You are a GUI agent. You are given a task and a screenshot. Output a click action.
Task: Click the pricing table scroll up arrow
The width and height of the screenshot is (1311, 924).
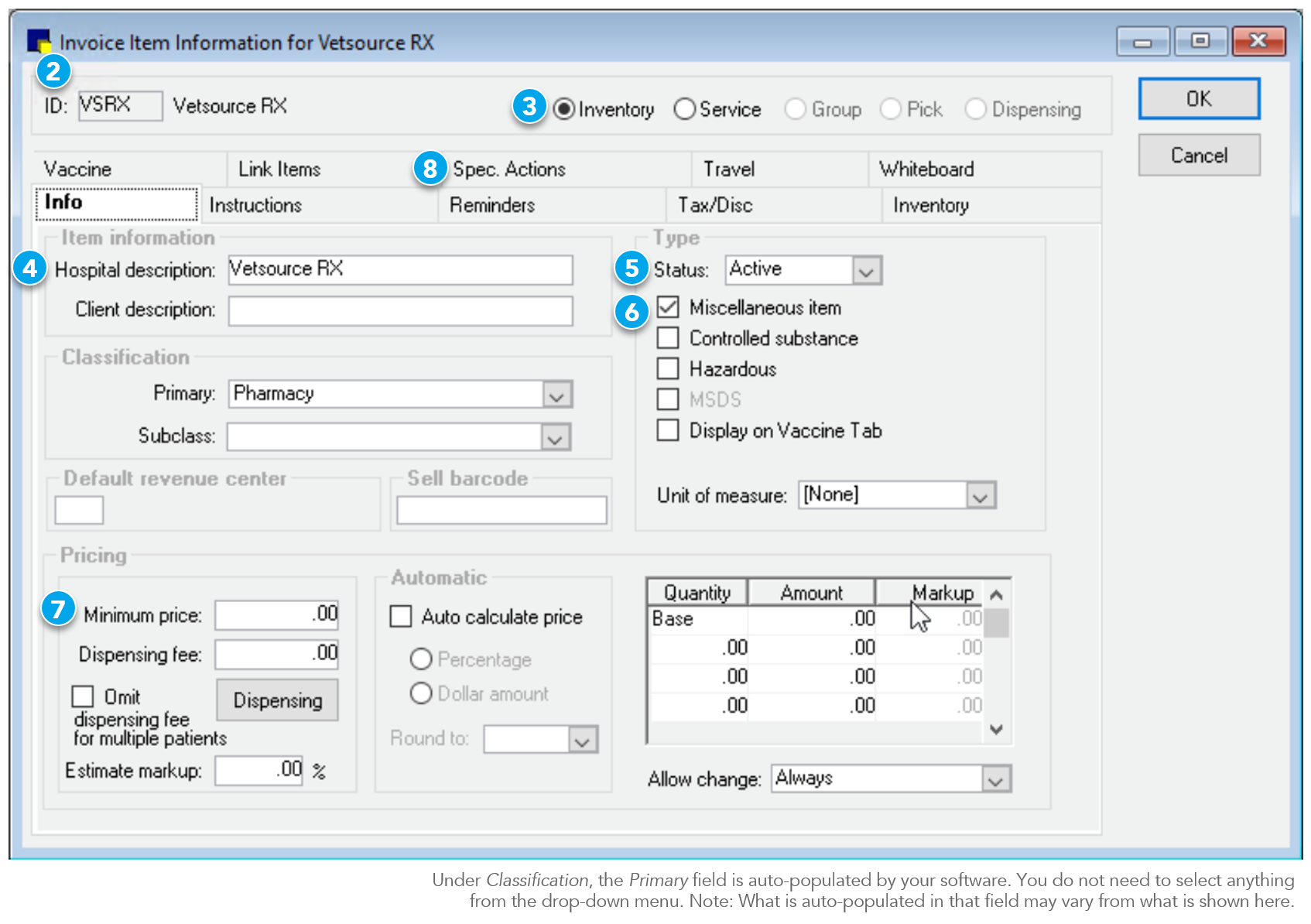[997, 594]
